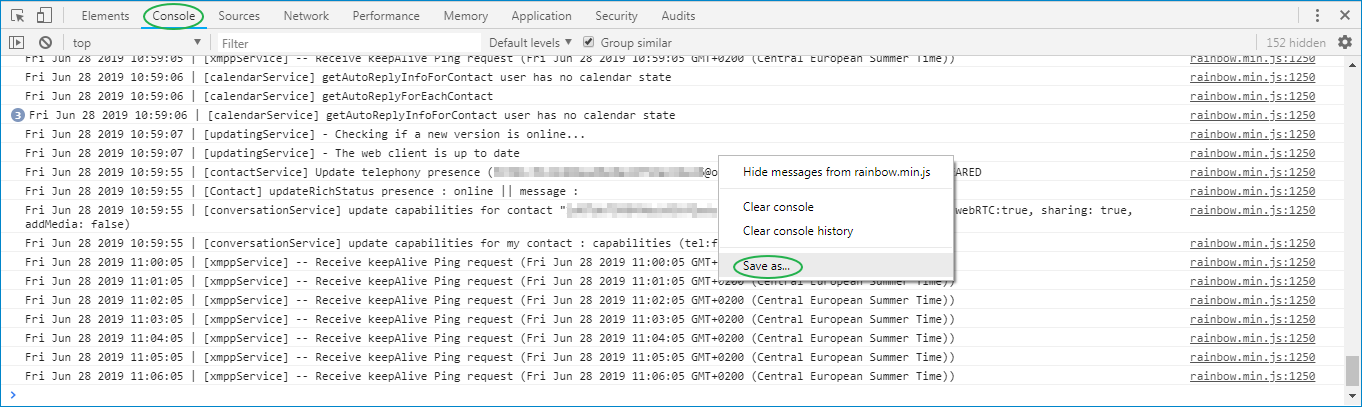The height and width of the screenshot is (407, 1362).
Task: Select the inspect element cursor icon
Action: click(18, 16)
